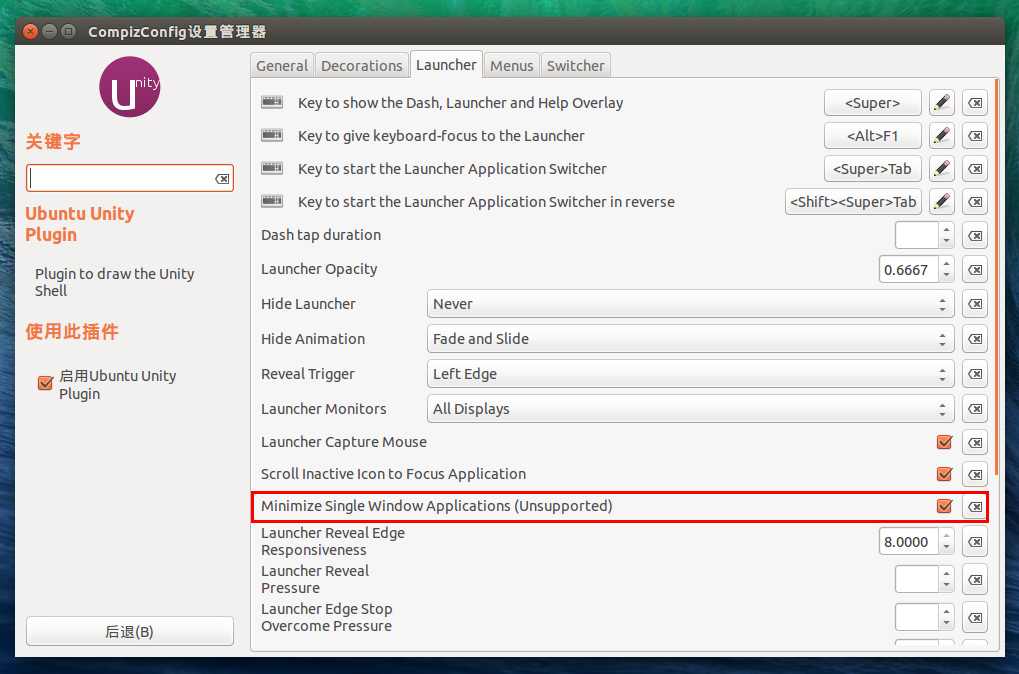Click the Launcher Opacity value field
The image size is (1019, 674).
point(909,270)
